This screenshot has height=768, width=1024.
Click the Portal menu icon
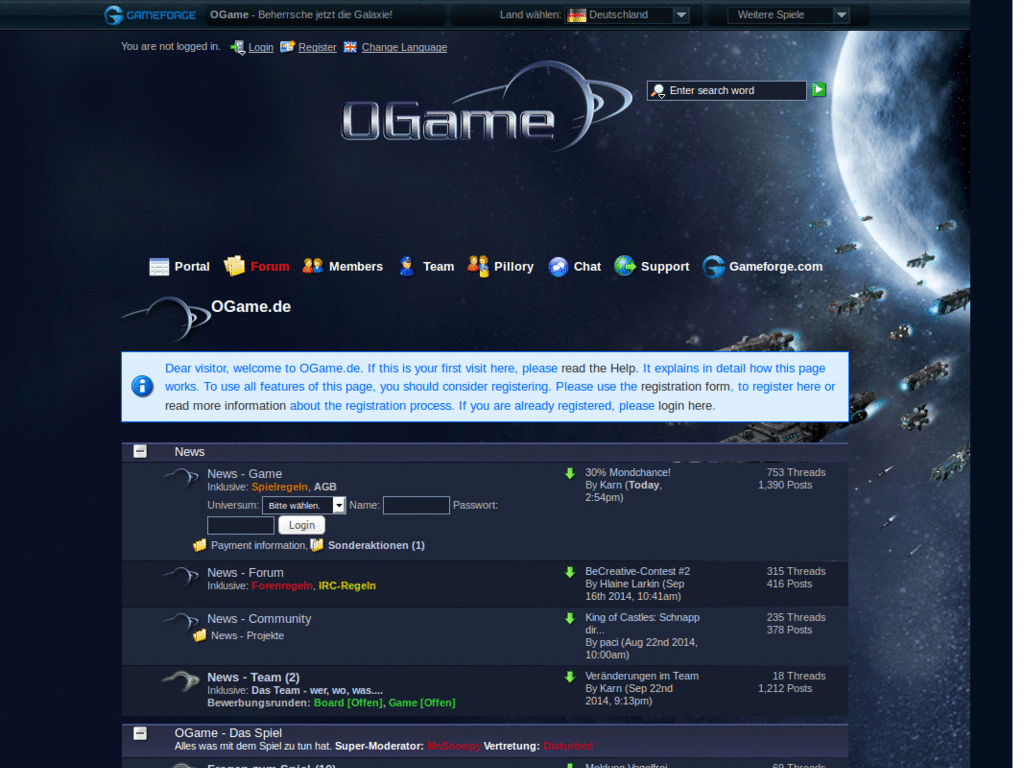(159, 266)
